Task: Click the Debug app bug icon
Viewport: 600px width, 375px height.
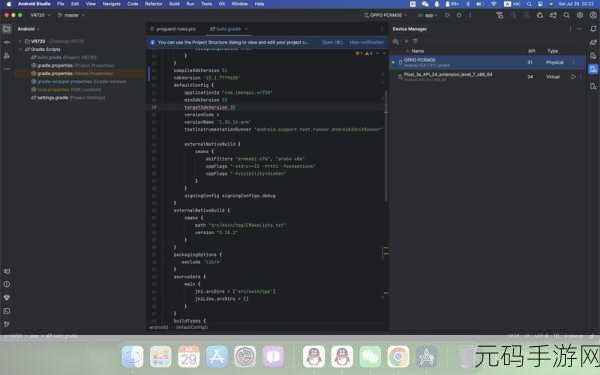Action: [x=459, y=15]
